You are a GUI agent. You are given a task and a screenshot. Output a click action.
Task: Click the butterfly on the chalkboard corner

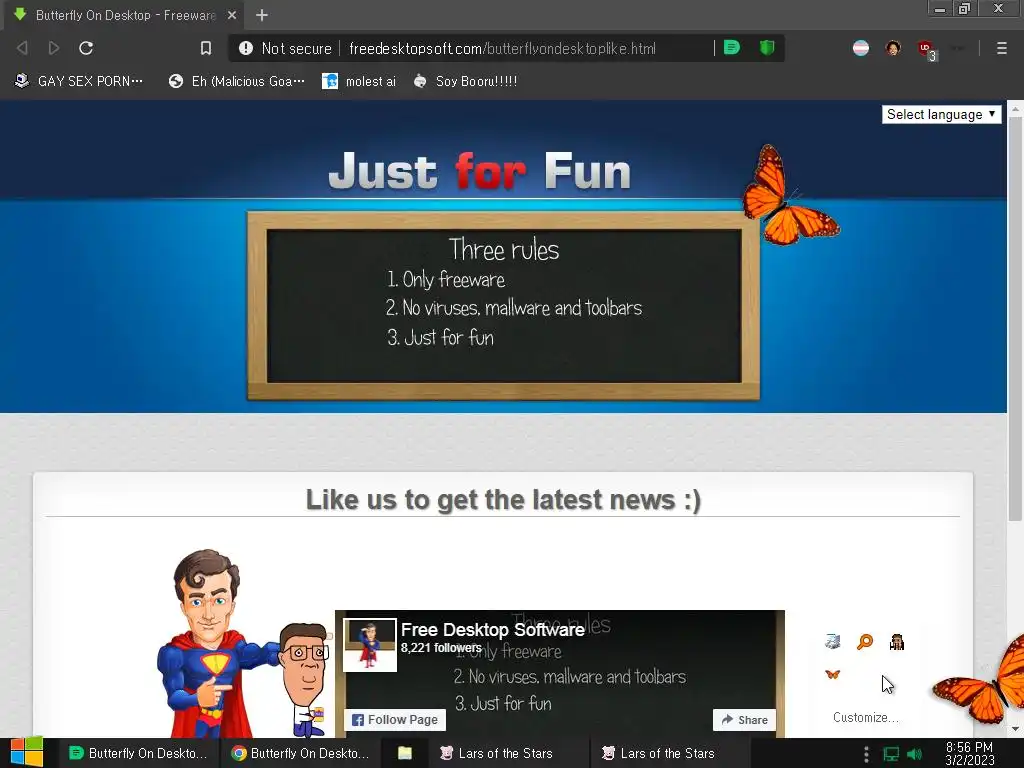(x=790, y=195)
